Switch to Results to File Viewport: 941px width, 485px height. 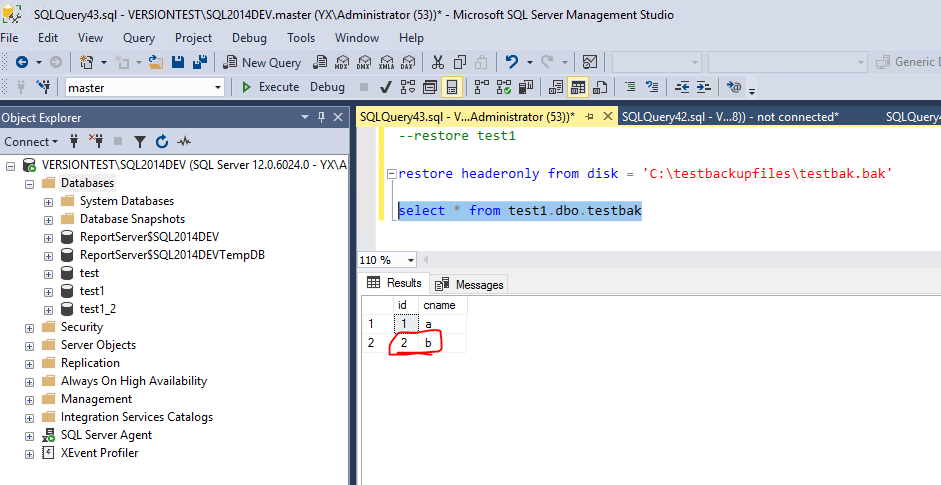[600, 88]
